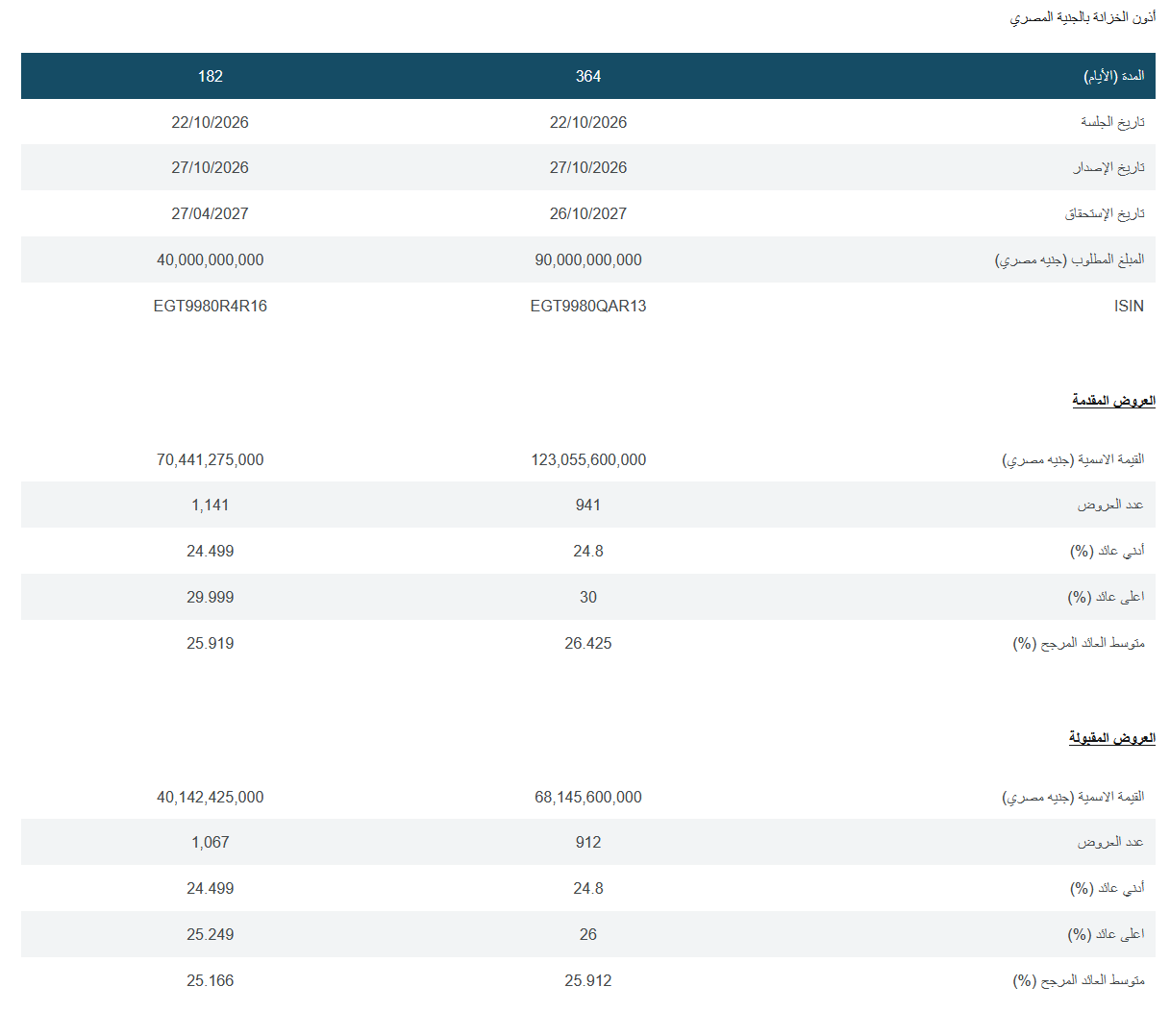The height and width of the screenshot is (1036, 1170).
Task: Select the accepted value 40,142,425,000
Action: pos(211,798)
